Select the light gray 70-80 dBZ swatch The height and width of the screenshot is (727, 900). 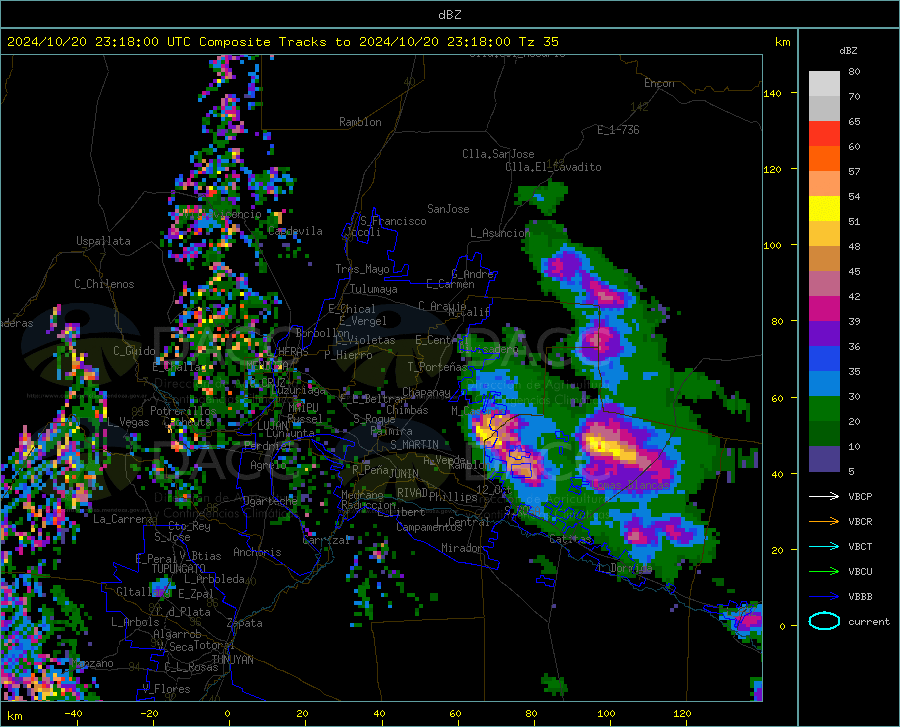(x=824, y=84)
